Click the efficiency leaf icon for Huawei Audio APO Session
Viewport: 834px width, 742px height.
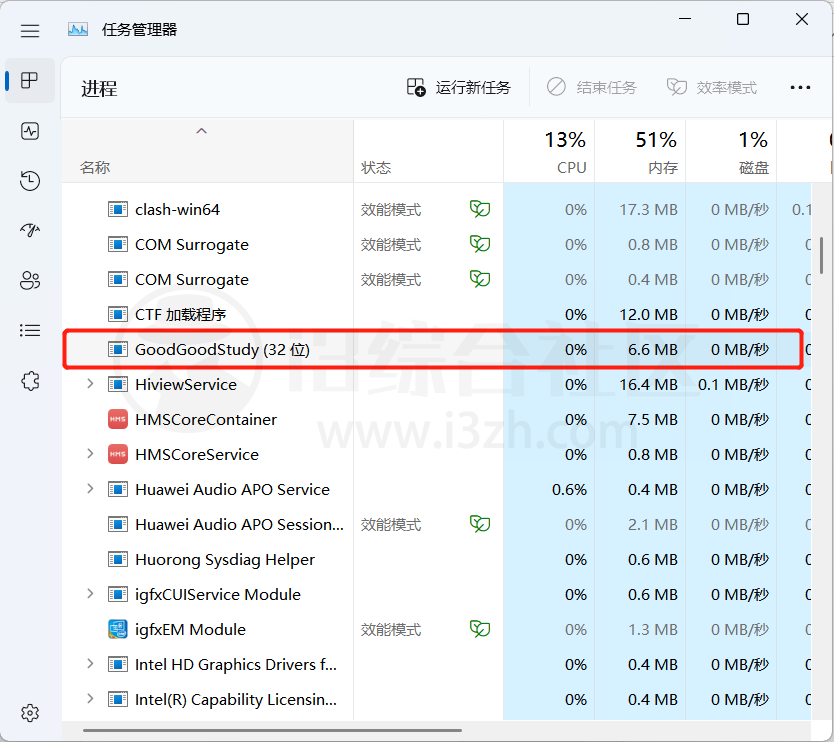point(480,524)
